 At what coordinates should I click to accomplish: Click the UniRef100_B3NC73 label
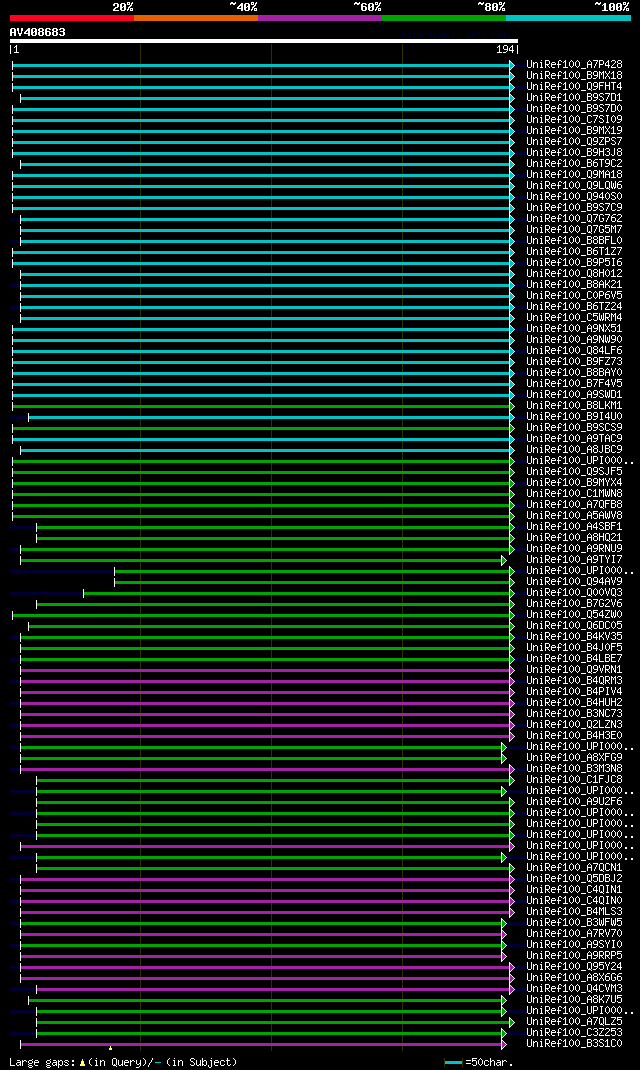coord(574,714)
